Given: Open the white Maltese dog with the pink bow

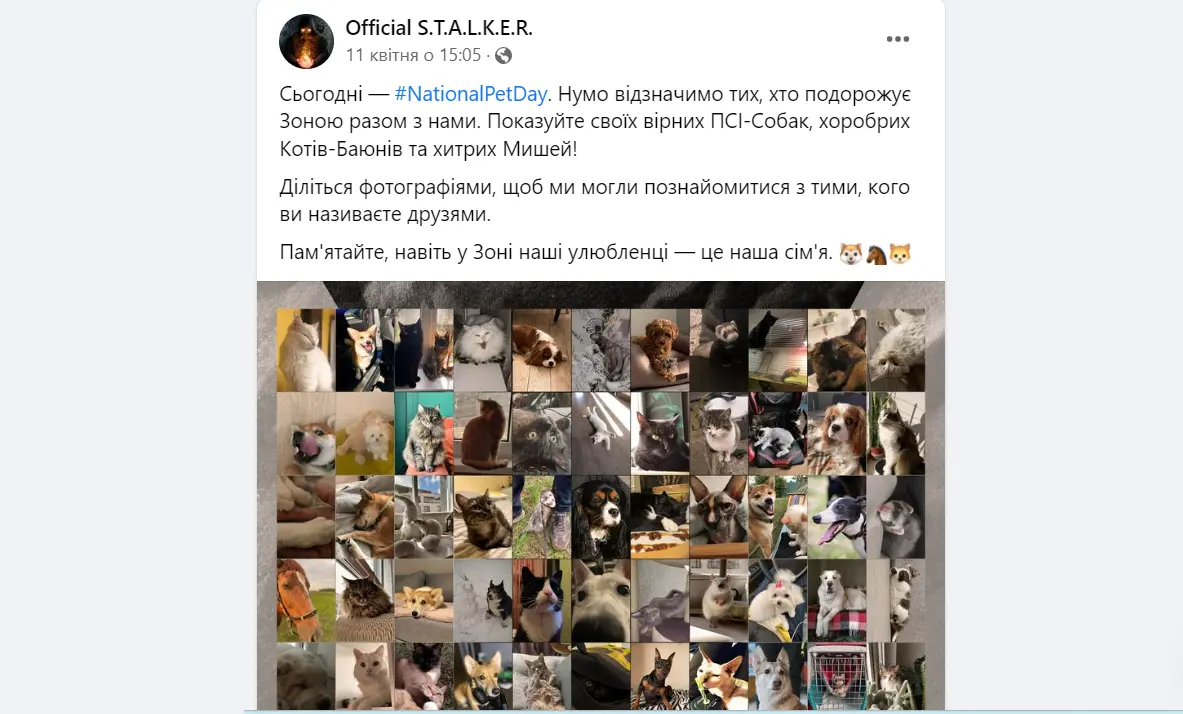Looking at the screenshot, I should click(778, 601).
